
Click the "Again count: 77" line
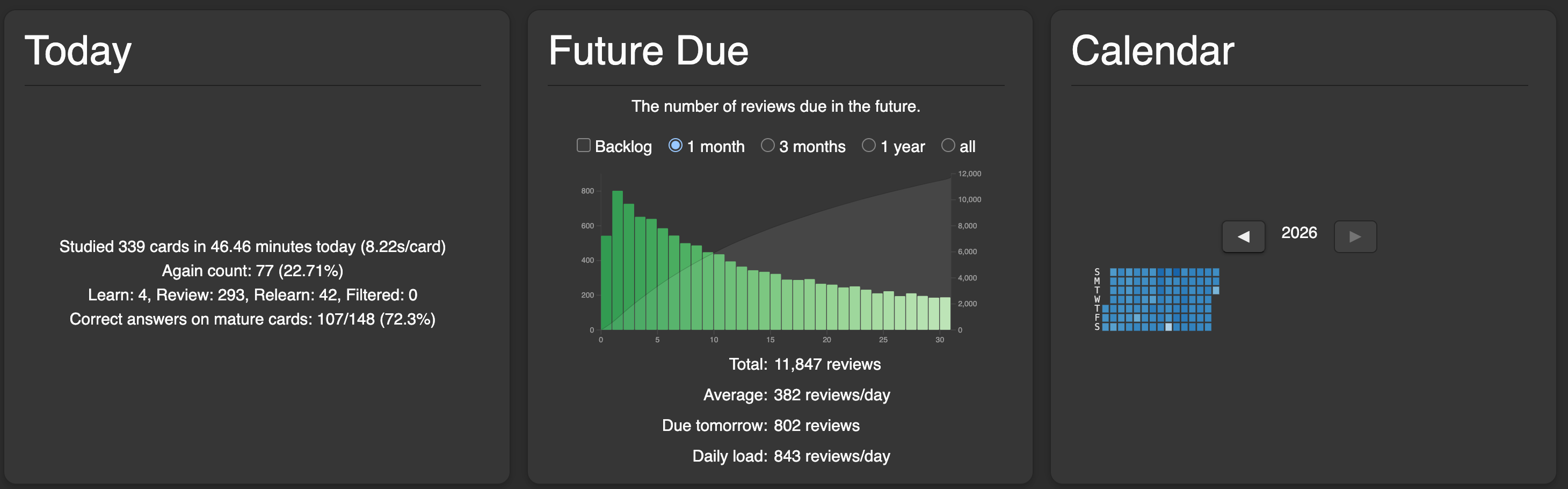[x=252, y=270]
